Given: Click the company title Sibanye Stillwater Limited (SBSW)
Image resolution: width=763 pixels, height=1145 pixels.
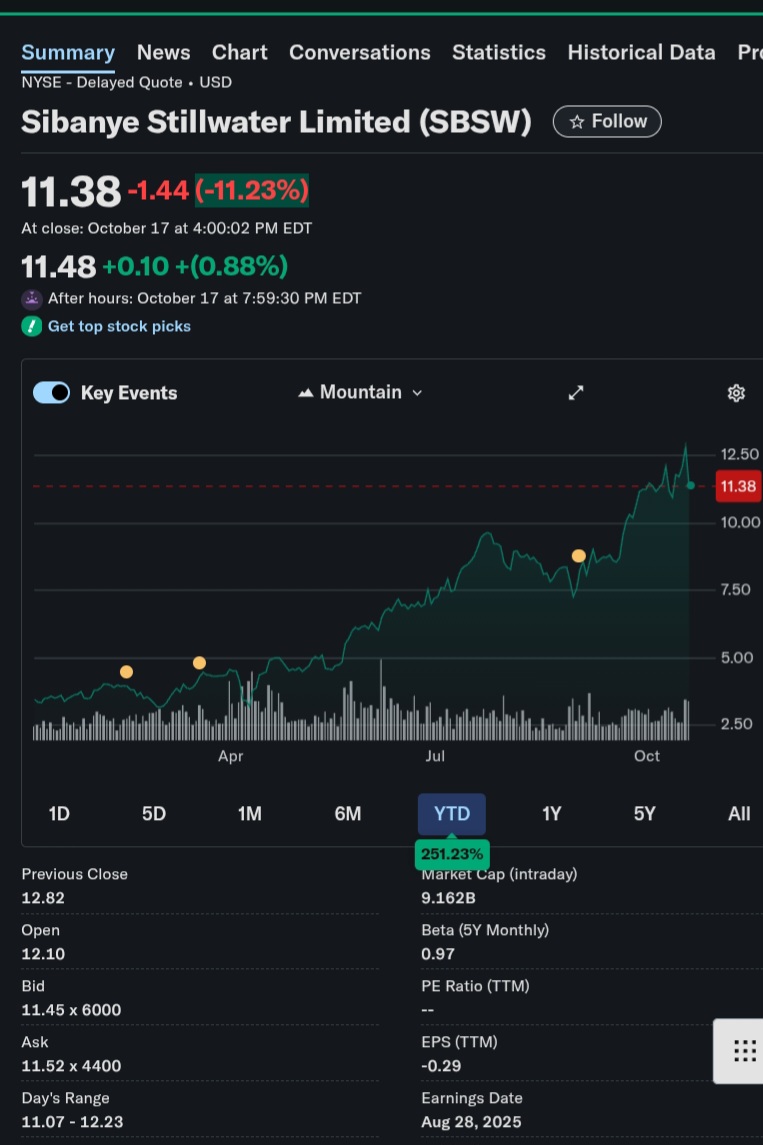Looking at the screenshot, I should click(x=277, y=122).
